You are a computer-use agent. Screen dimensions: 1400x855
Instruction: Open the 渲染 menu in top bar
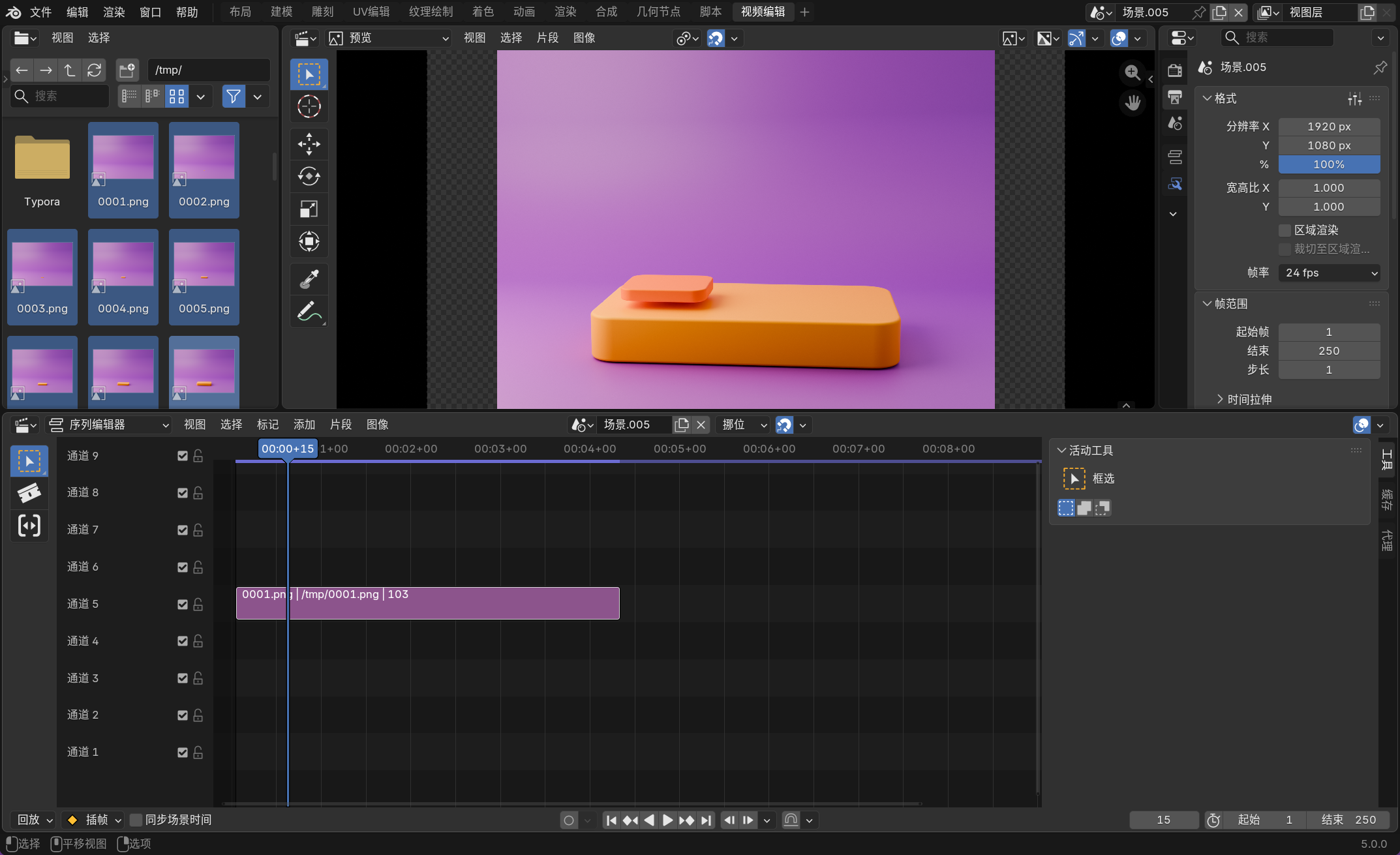114,12
